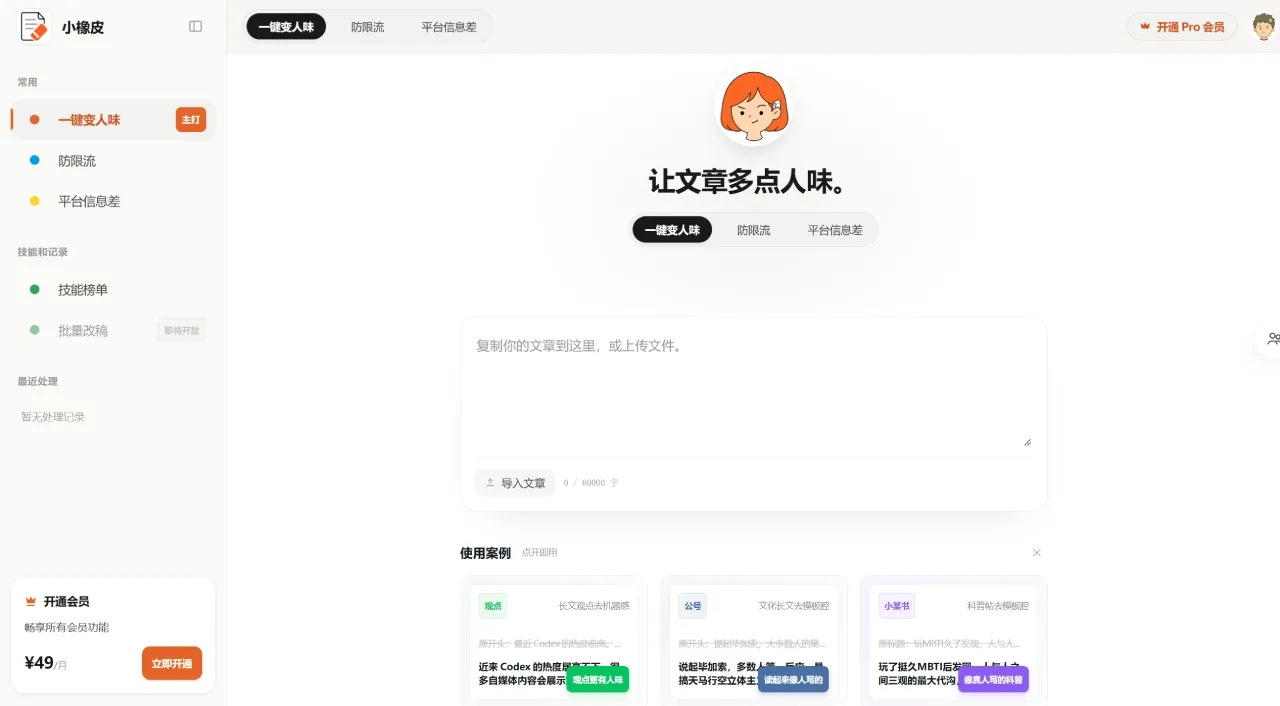Screen dimensions: 1280x706
Task: Switch to the top 一键变人味 tab
Action: 286,27
